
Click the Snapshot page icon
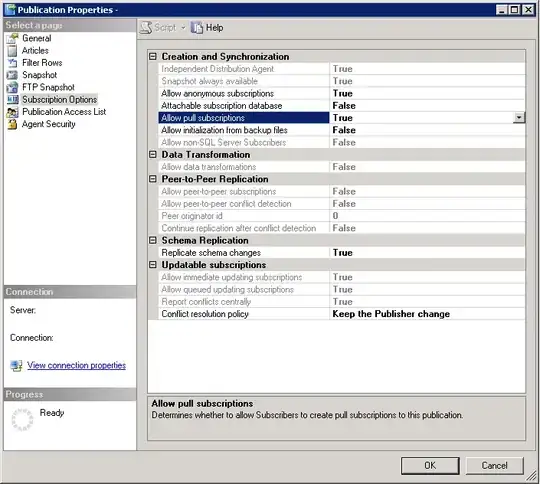[12, 75]
